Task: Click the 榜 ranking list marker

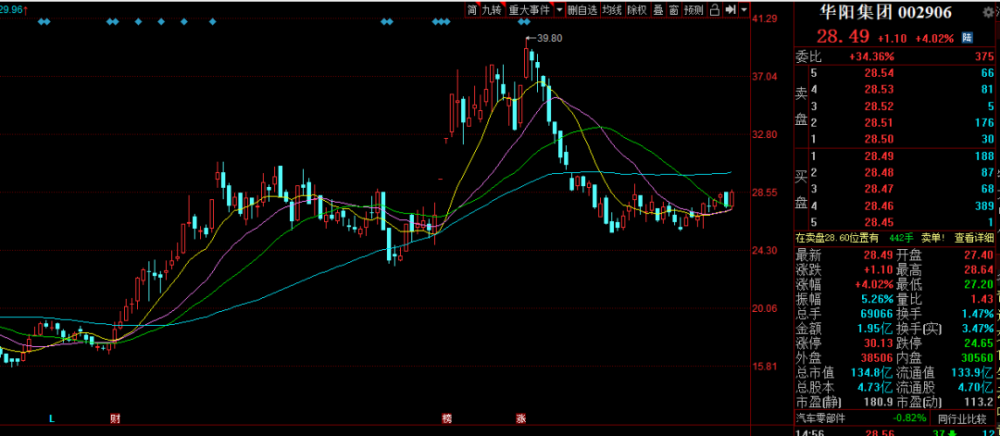Action: pyautogui.click(x=447, y=419)
